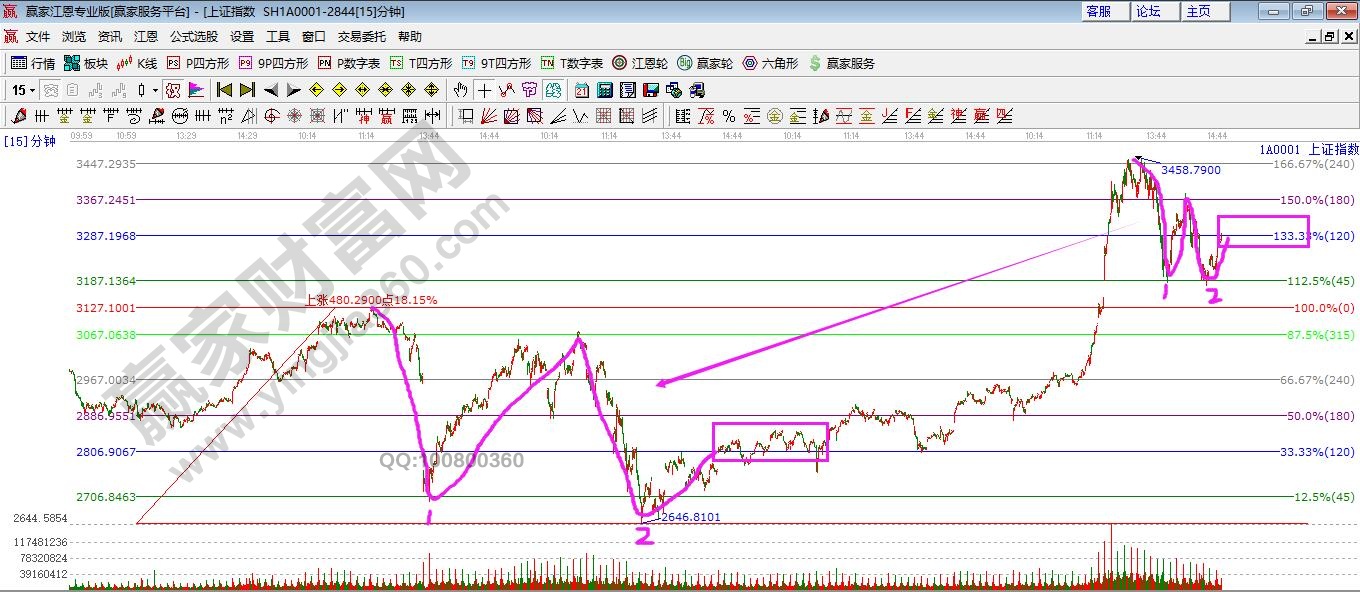Screen dimensions: 1360x592
Task: Toggle the highlighted green chart-pattern button
Action: (x=552, y=90)
